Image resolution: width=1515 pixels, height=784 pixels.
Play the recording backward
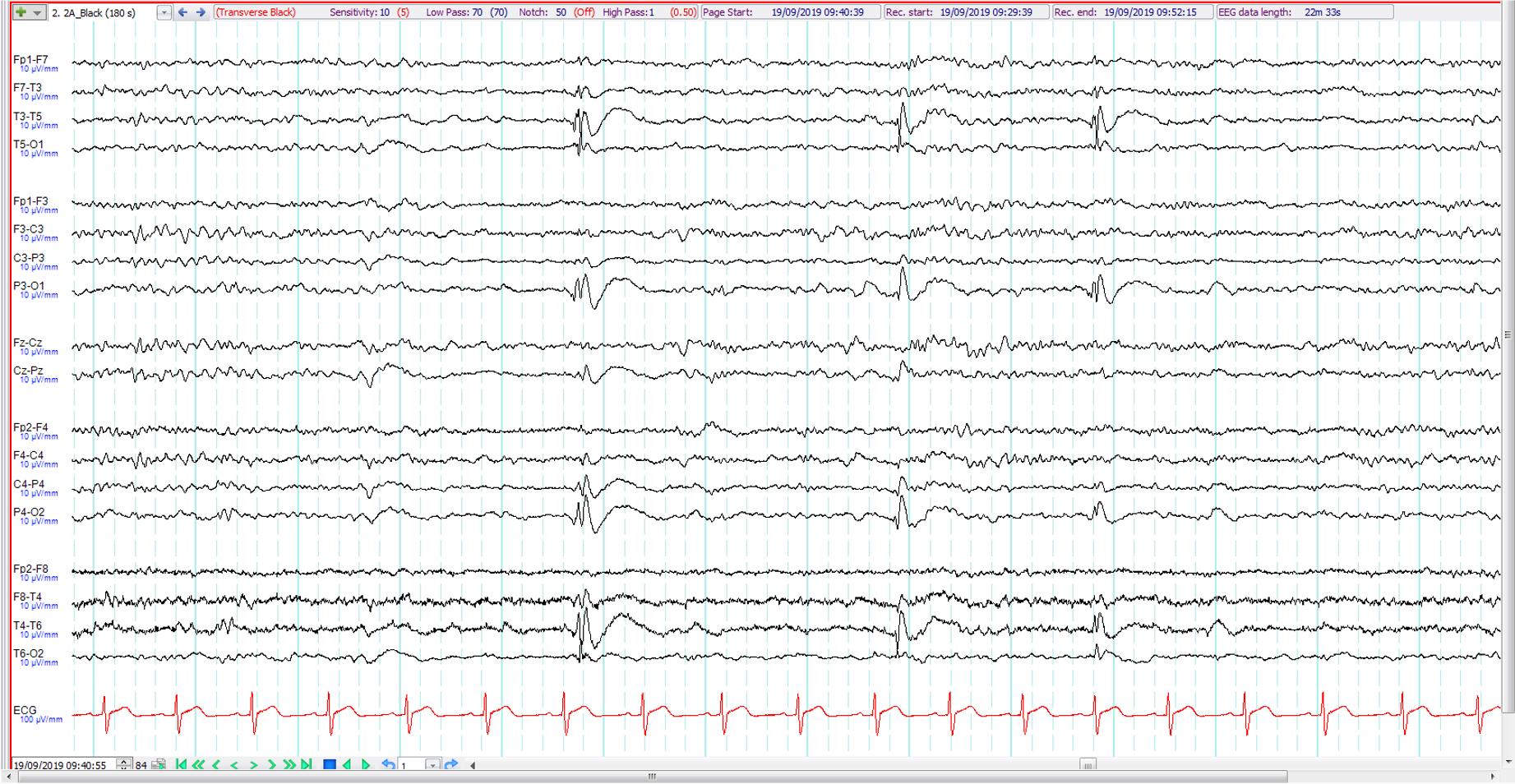pyautogui.click(x=347, y=764)
